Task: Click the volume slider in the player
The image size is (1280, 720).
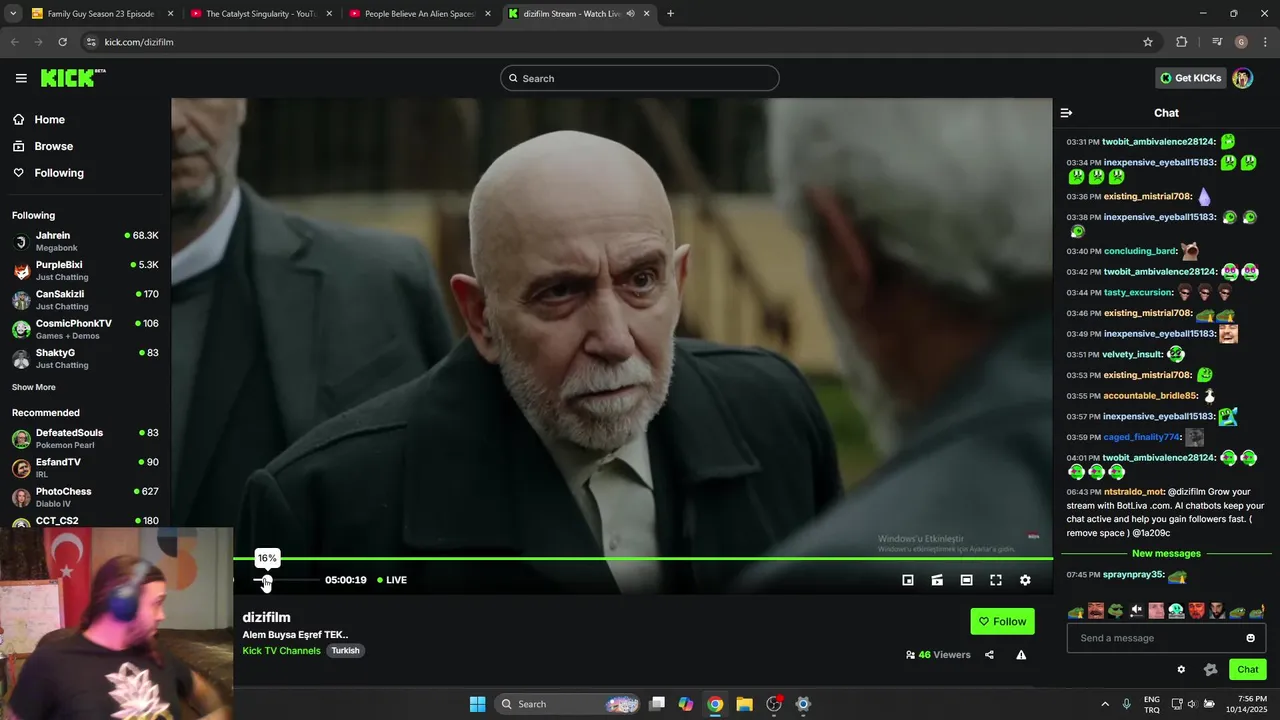Action: point(287,580)
